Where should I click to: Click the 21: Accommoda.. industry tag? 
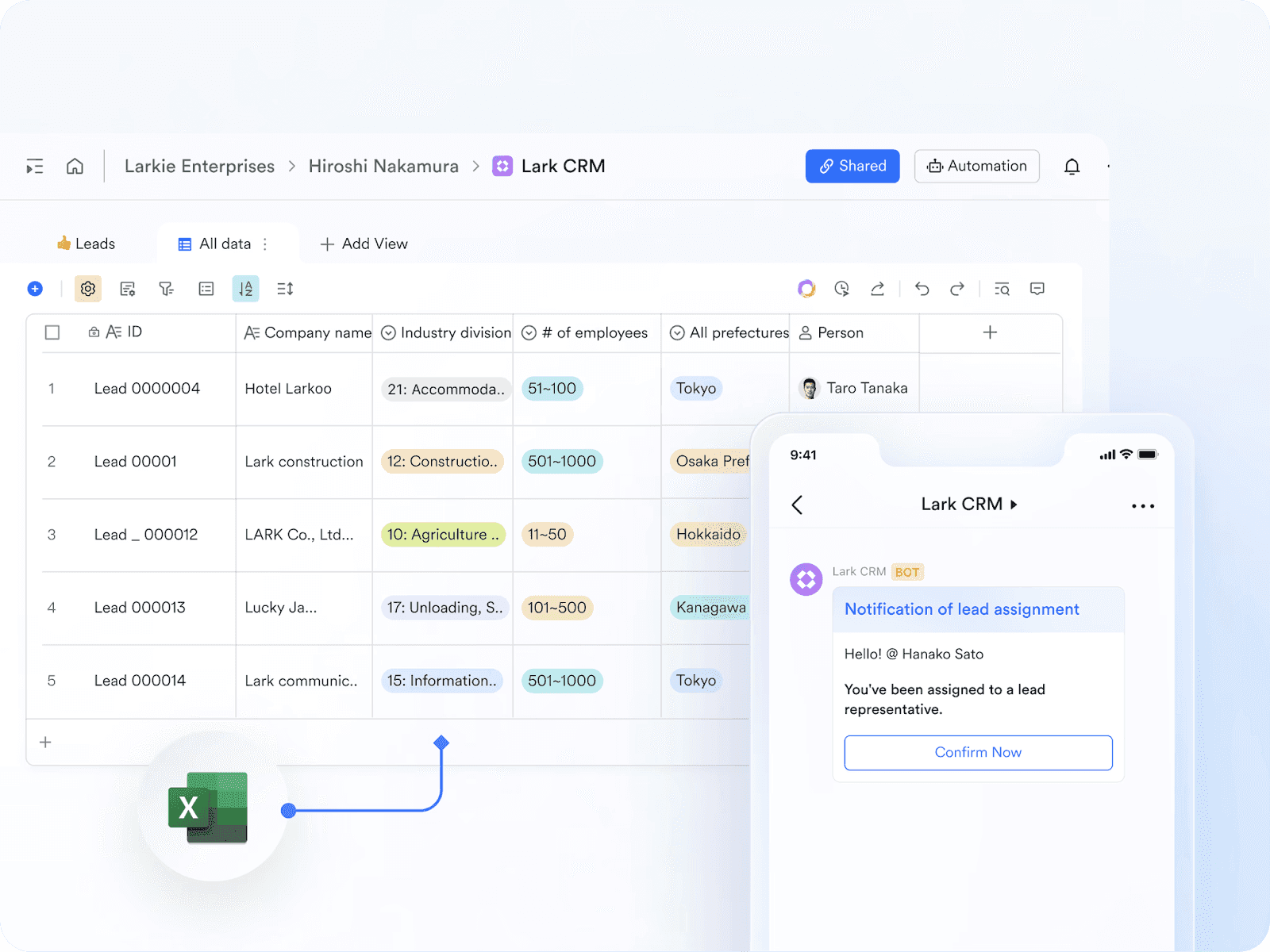click(446, 389)
